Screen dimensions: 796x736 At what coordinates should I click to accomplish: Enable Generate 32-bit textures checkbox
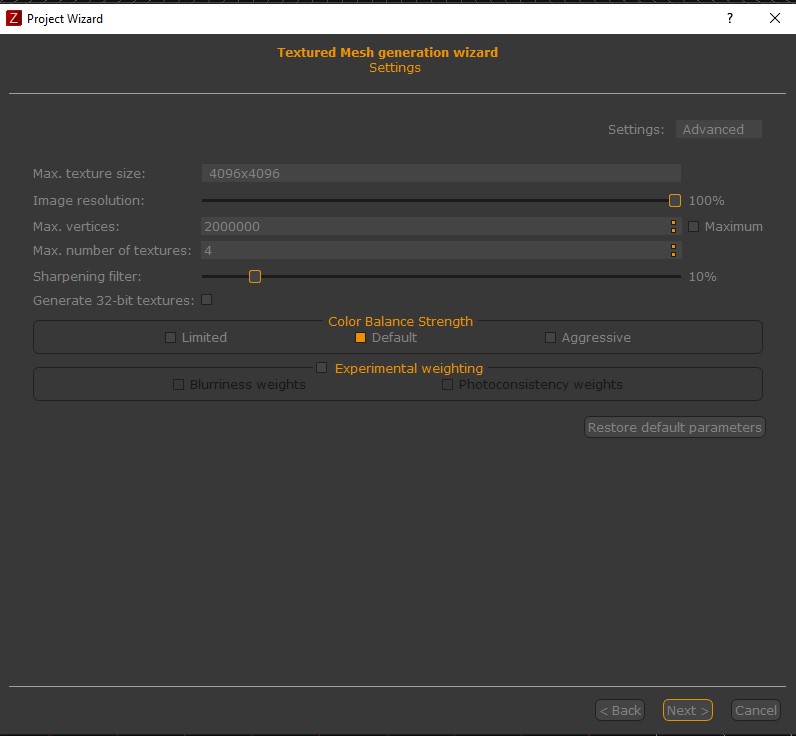tap(207, 300)
